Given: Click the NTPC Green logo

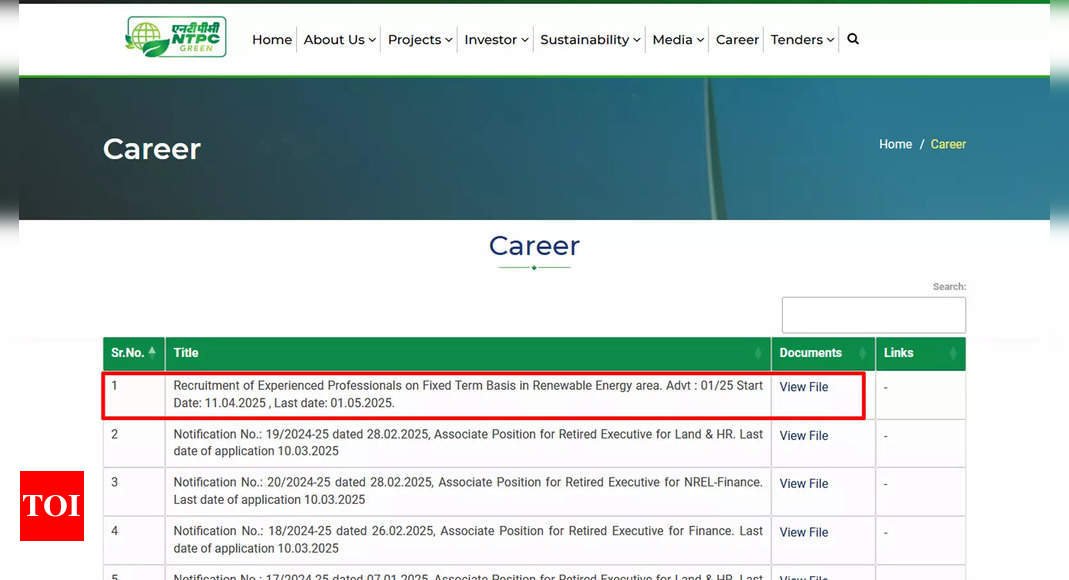Looking at the screenshot, I should click(x=176, y=37).
